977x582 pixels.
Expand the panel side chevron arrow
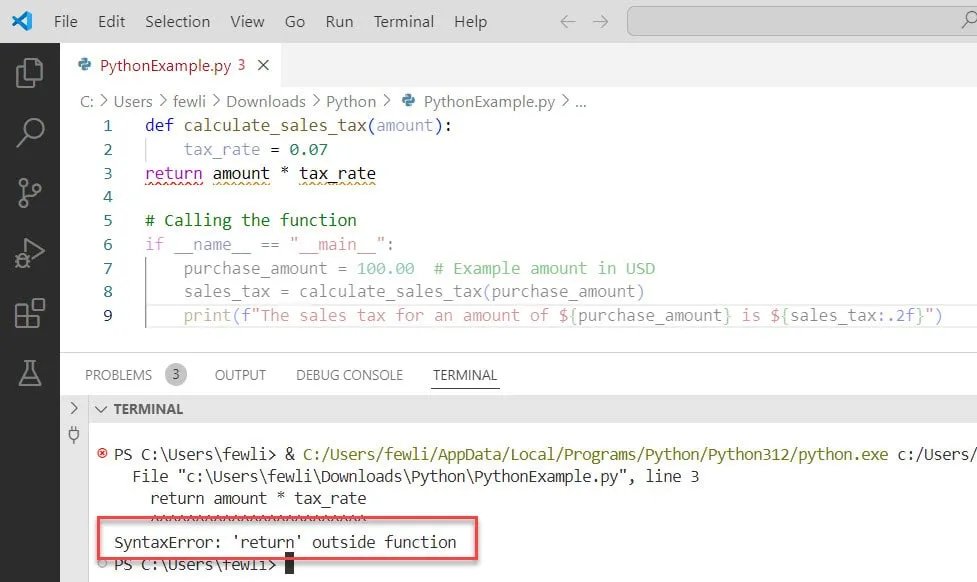73,409
